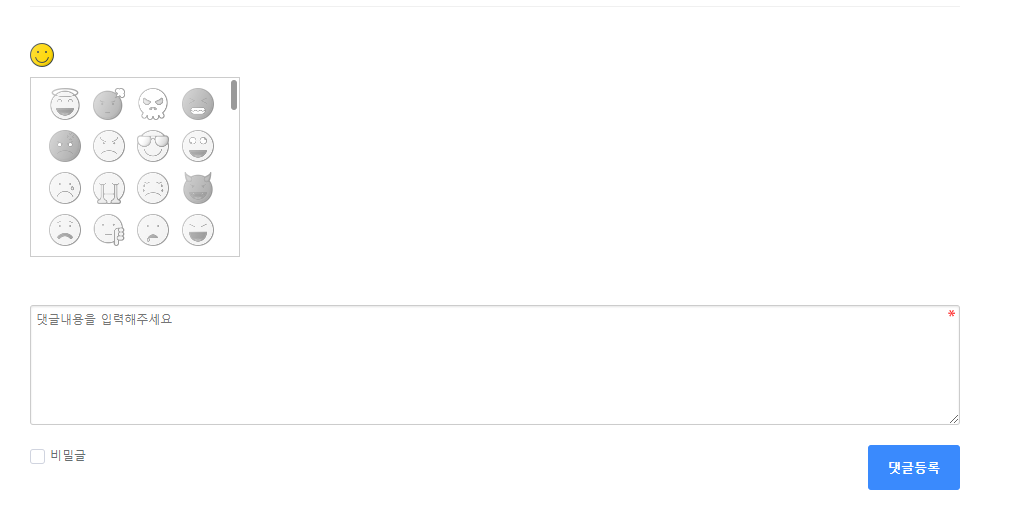Select the clenched-teeth grimace emoticon

pos(198,104)
